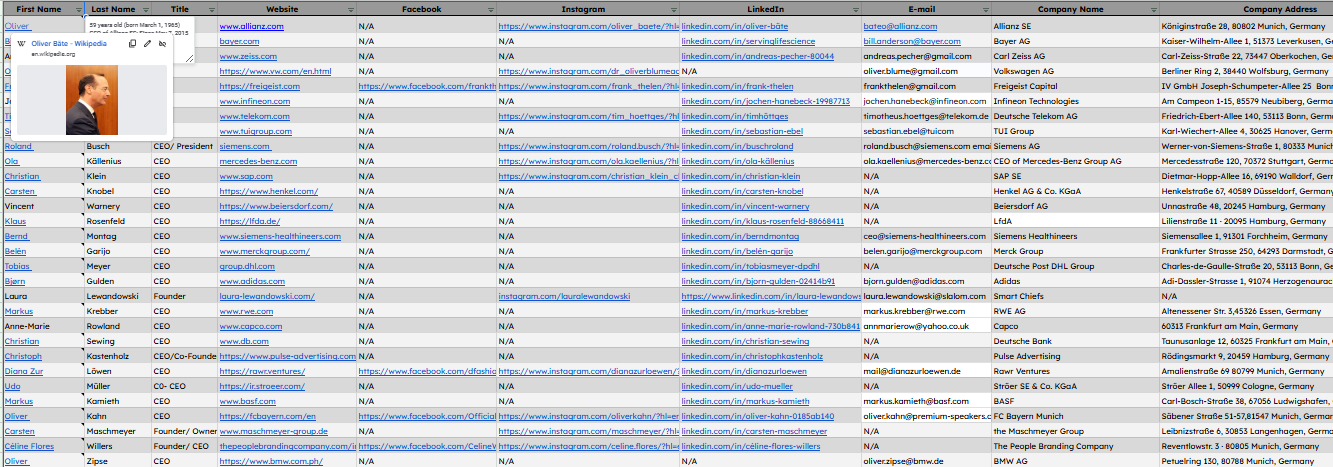Select title cell 'Founder/ Owner'
This screenshot has width=1333, height=467.
184,431
